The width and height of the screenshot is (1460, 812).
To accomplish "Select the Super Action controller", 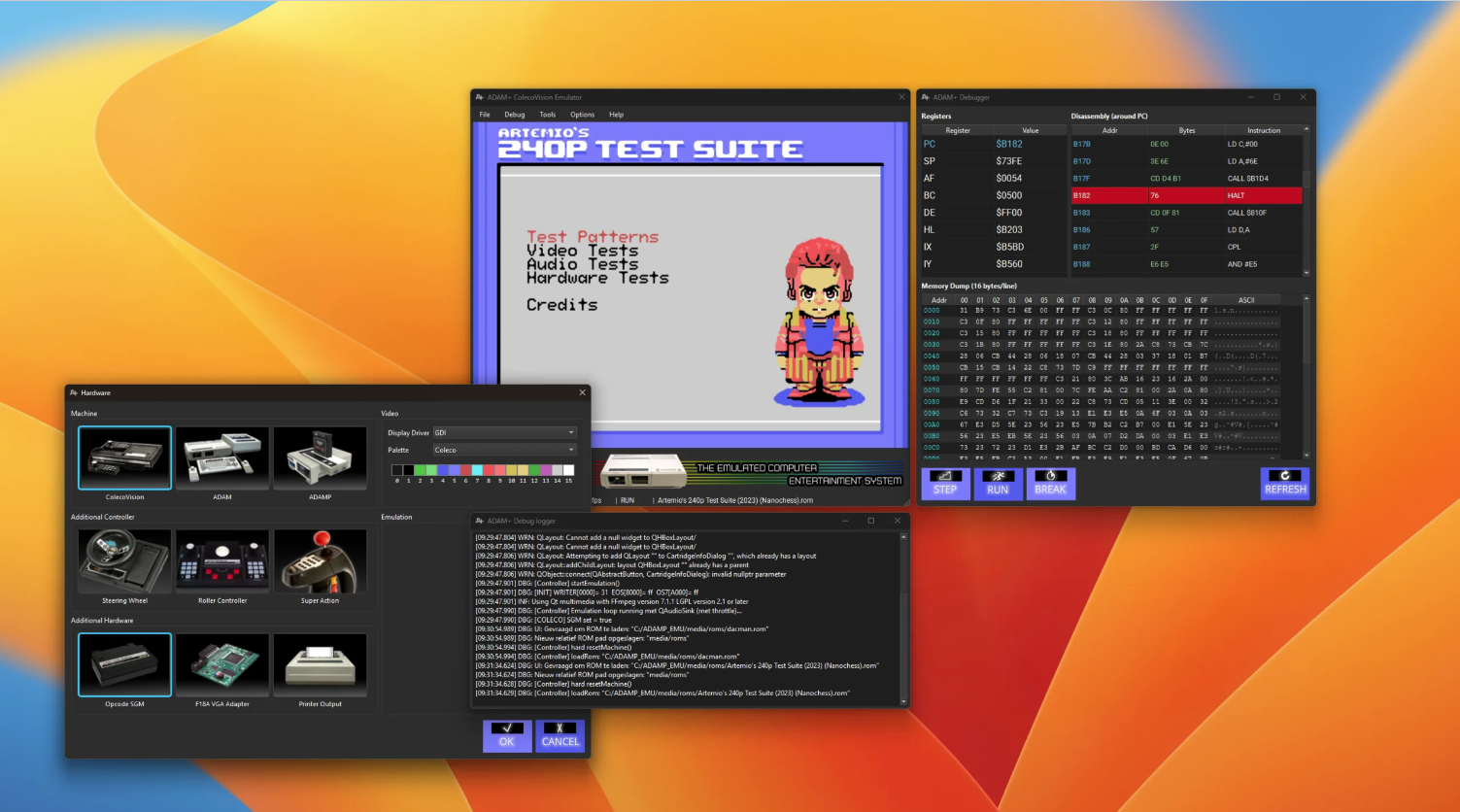I will coord(321,560).
